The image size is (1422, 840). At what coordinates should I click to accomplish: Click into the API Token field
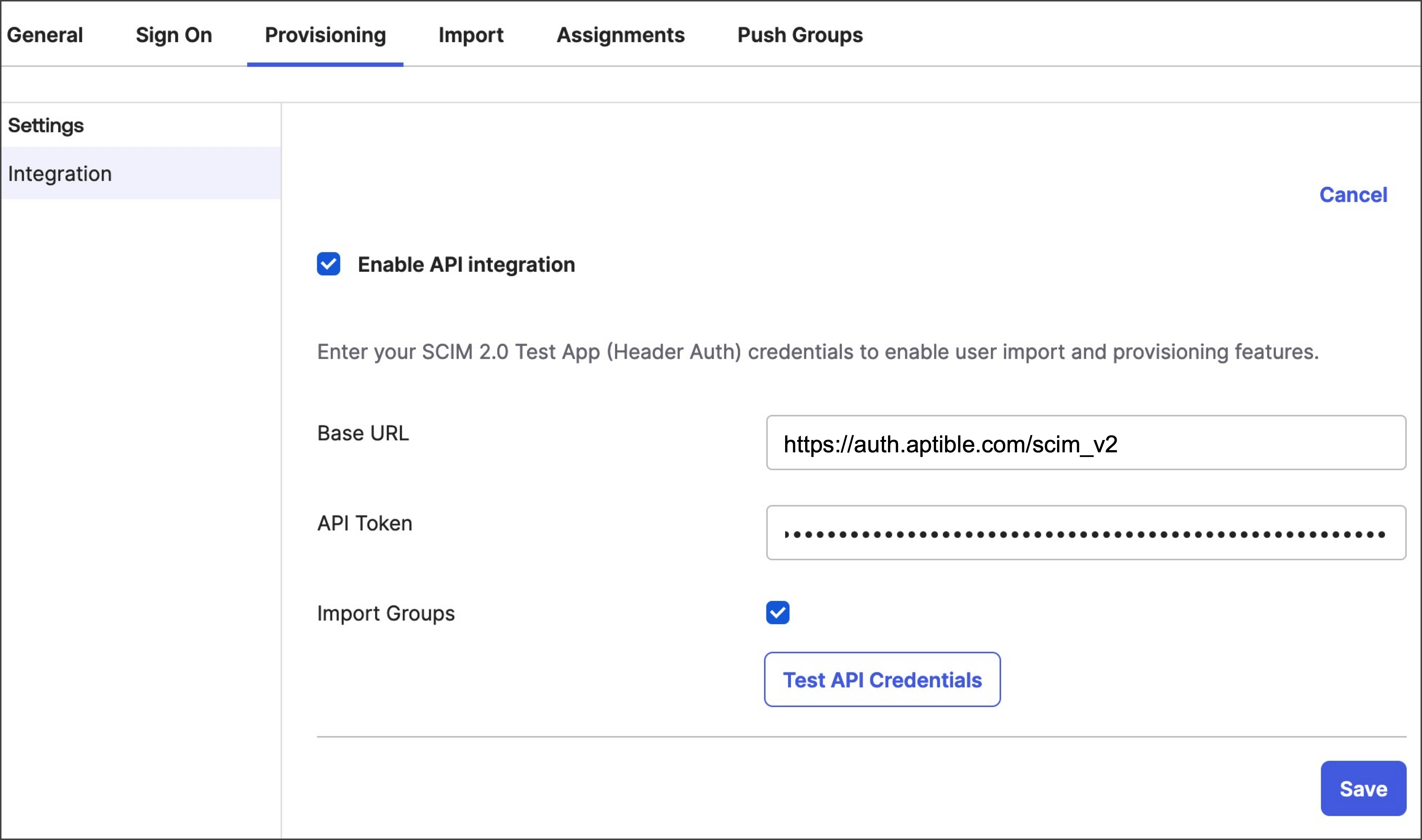1085,533
